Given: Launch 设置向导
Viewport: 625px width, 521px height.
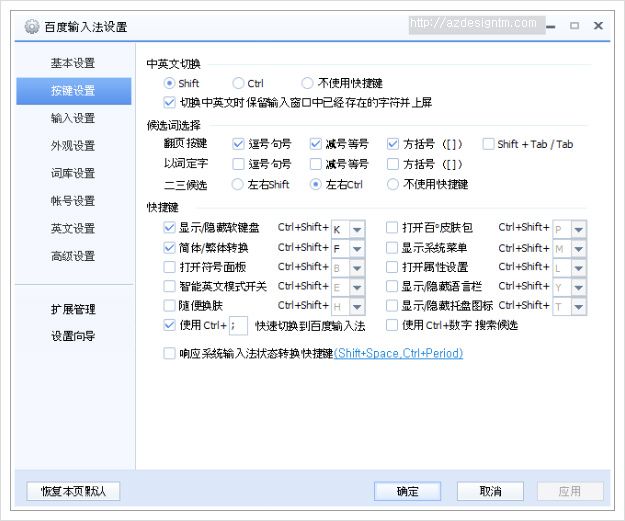Looking at the screenshot, I should coord(73,336).
